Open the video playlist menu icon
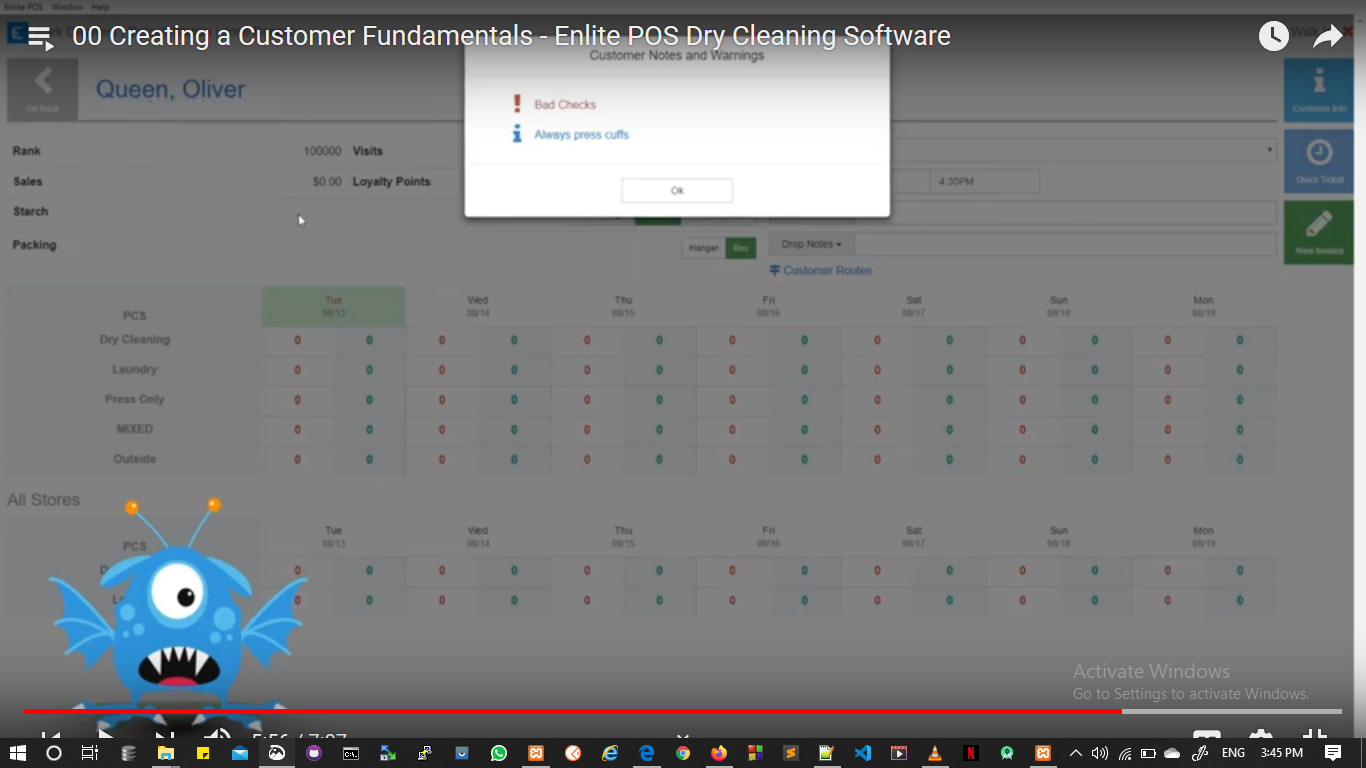Screen dimensions: 1366x768 (x=40, y=38)
